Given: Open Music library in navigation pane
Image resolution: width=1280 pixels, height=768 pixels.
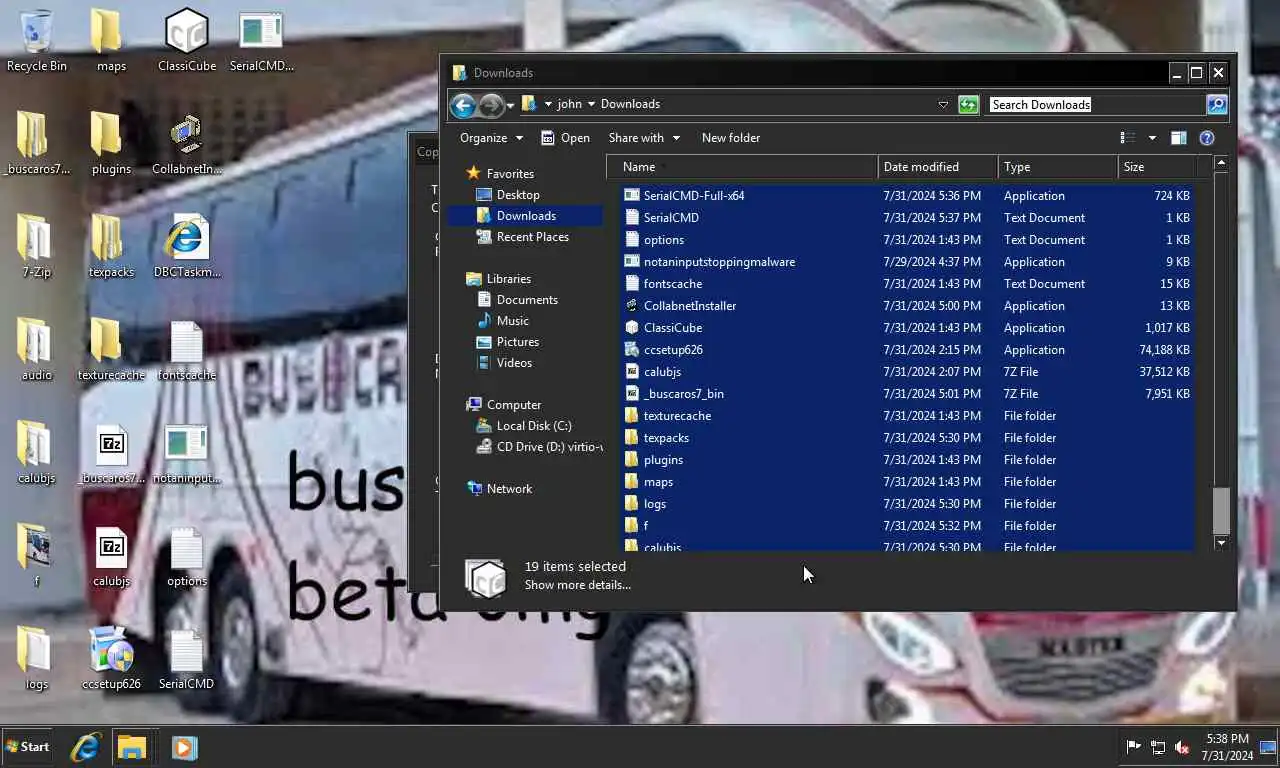Looking at the screenshot, I should click(513, 321).
